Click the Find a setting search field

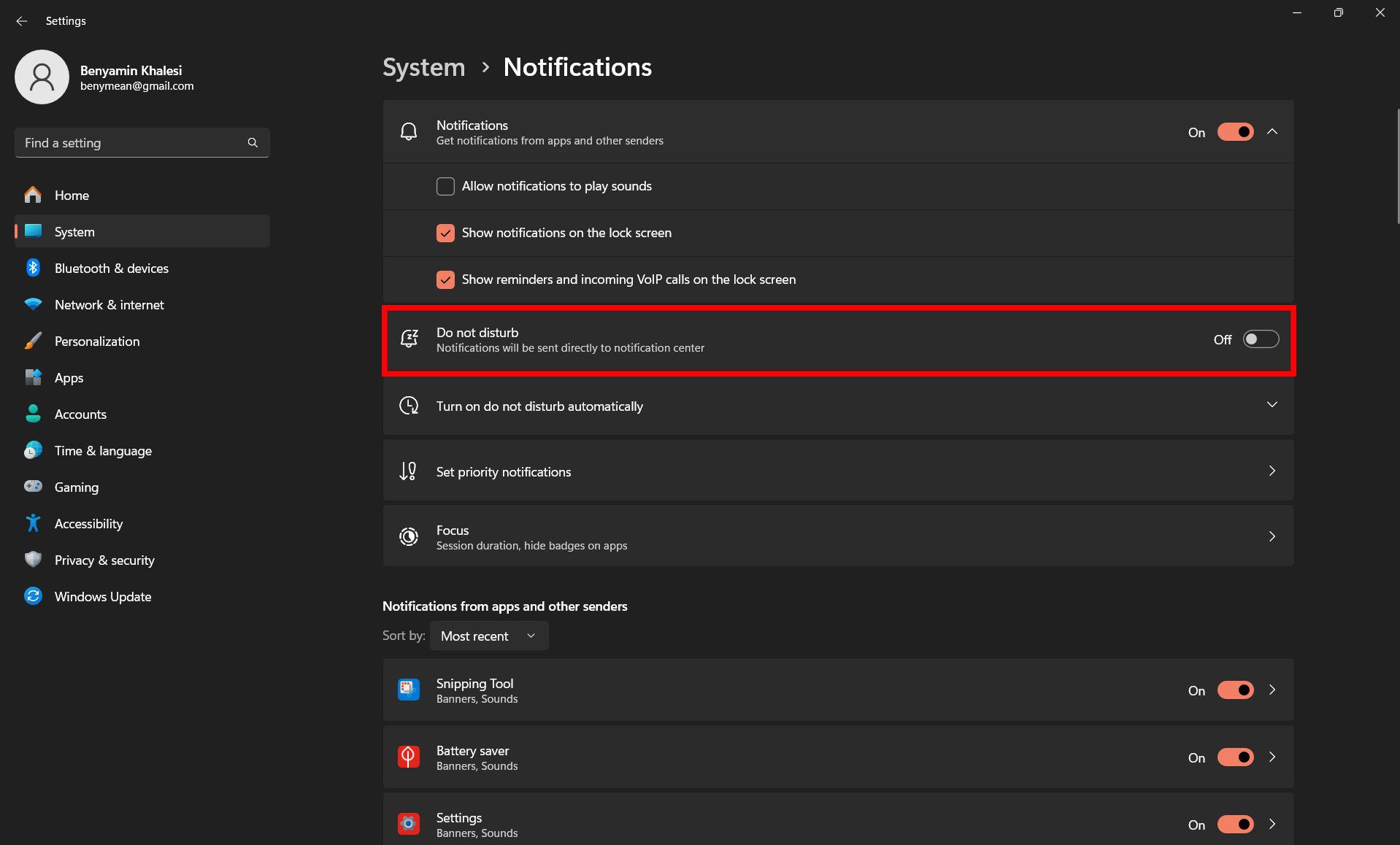point(131,142)
